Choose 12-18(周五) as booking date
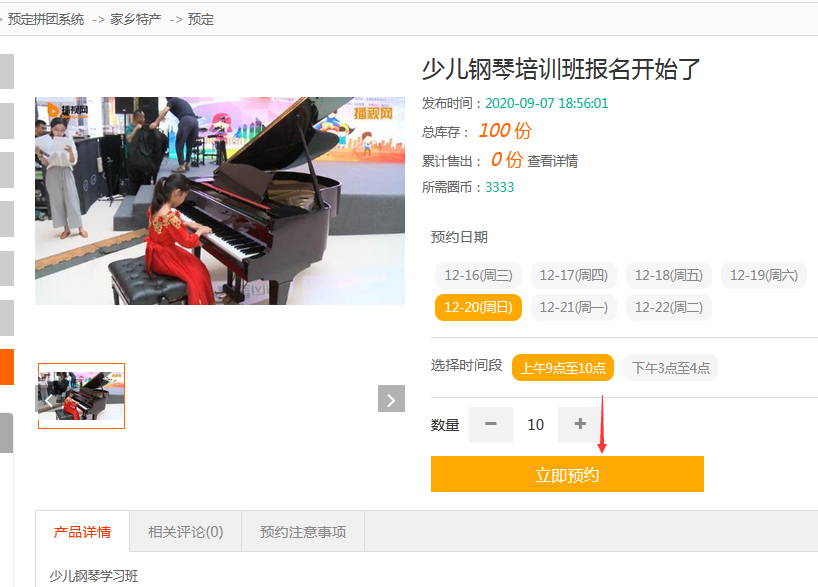The image size is (818, 587). click(668, 276)
